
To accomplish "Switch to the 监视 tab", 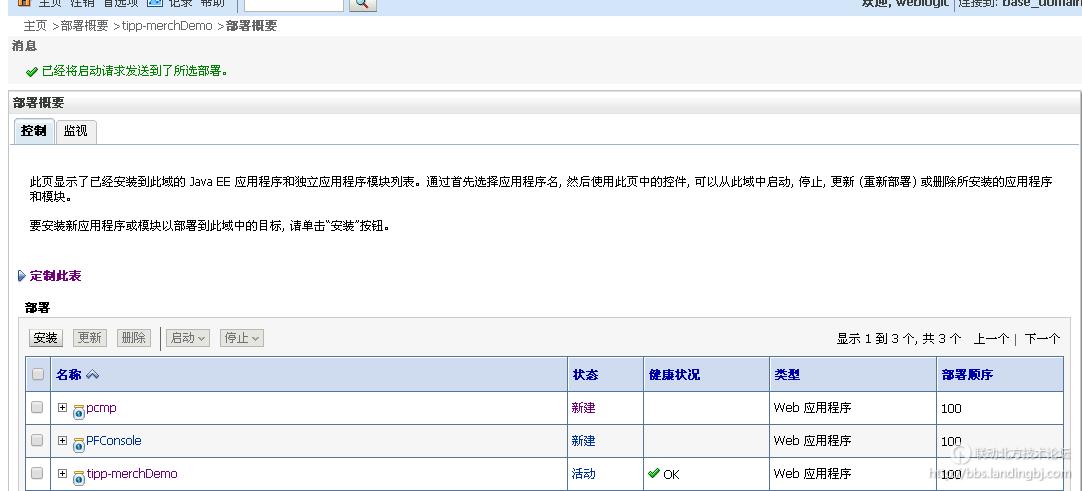I will [x=76, y=131].
